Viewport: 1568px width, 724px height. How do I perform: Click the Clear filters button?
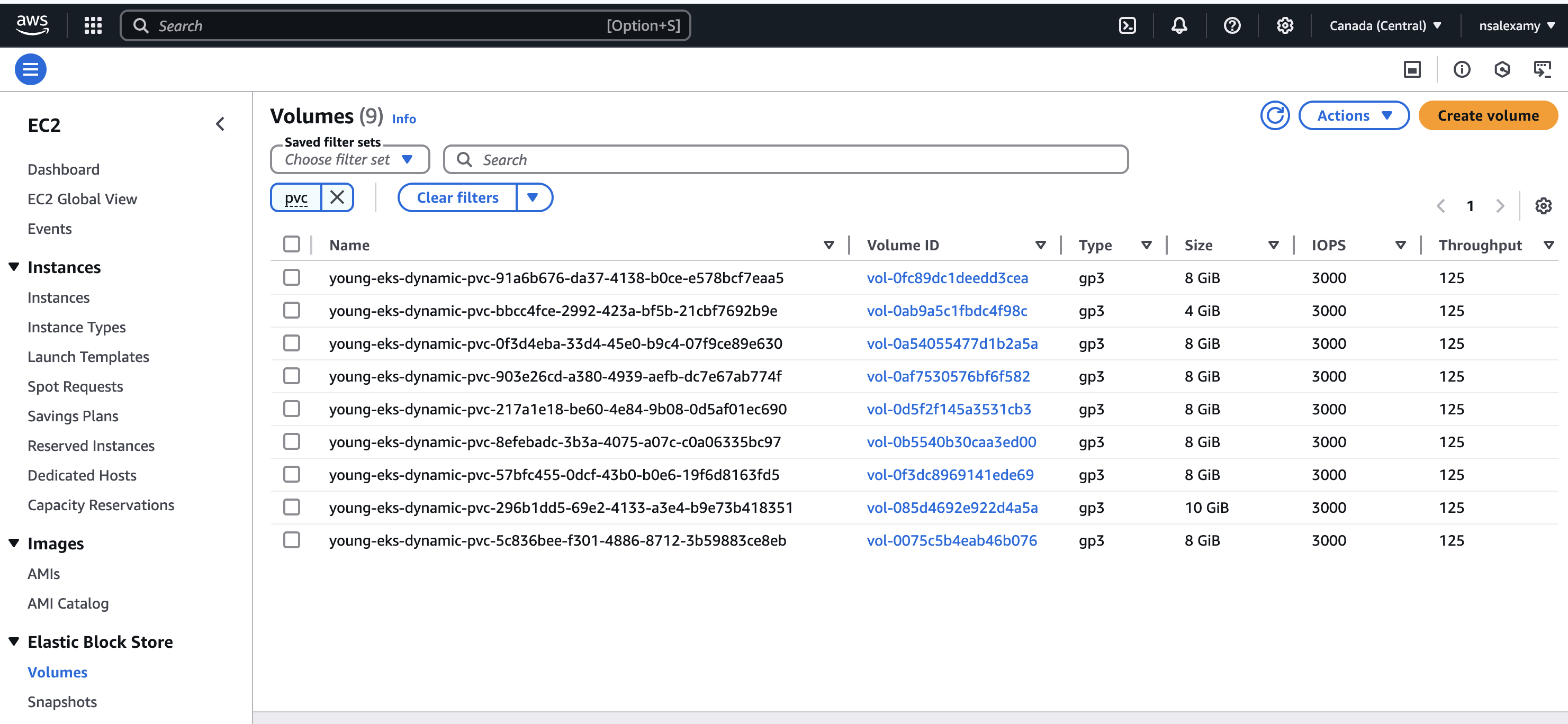457,197
